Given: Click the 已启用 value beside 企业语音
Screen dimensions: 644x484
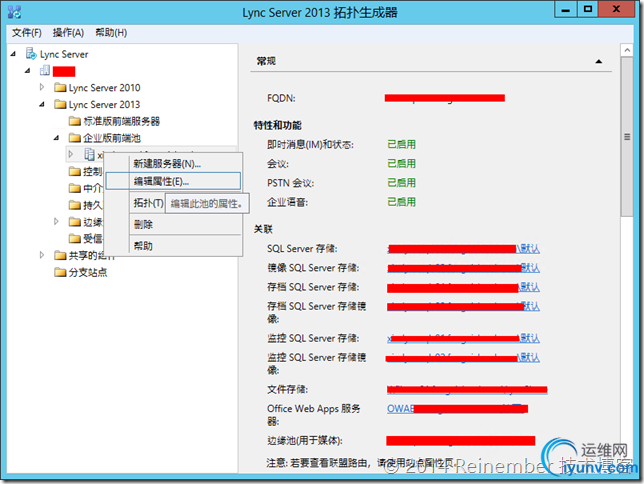Looking at the screenshot, I should [x=401, y=202].
